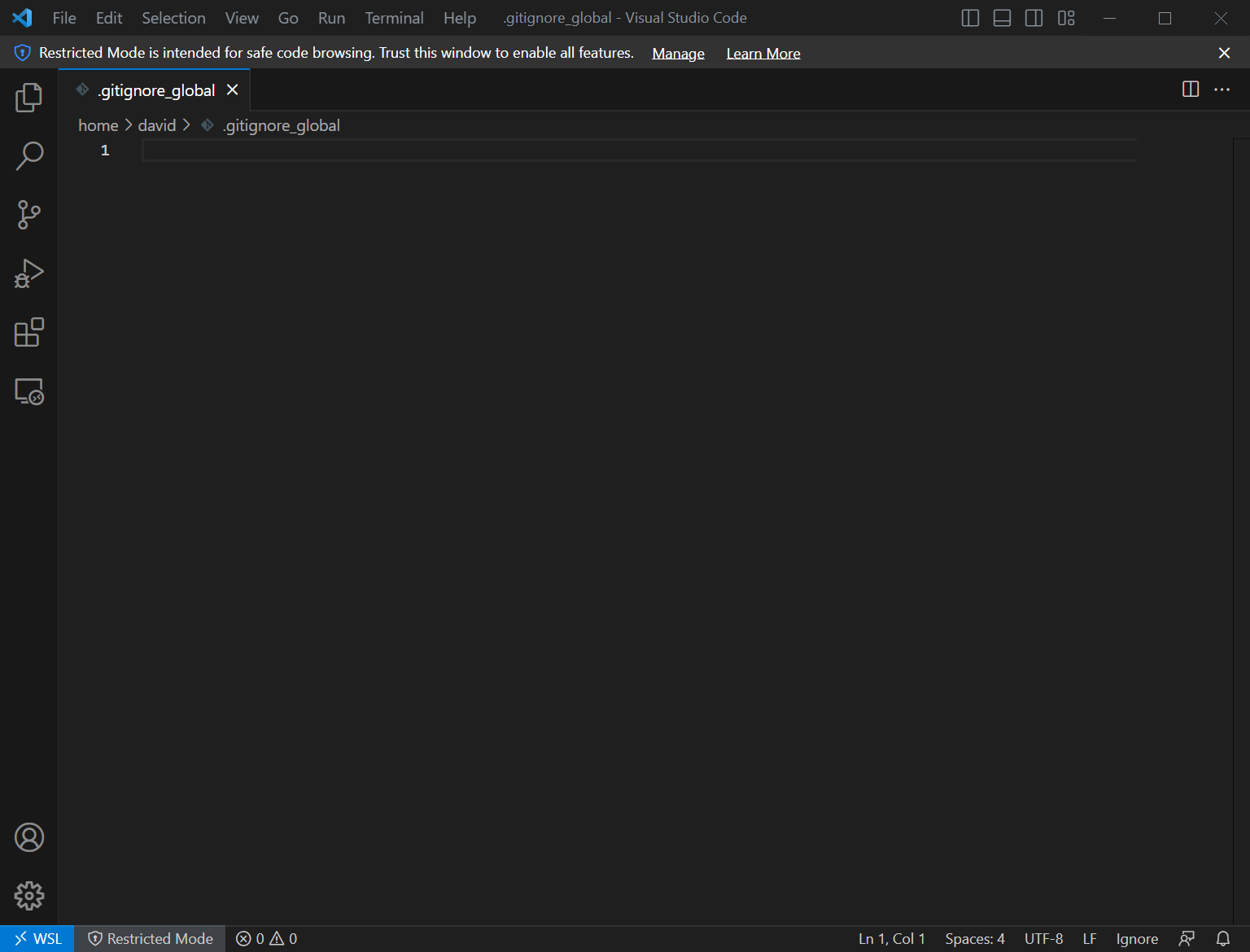
Task: Open more editor actions menu
Action: 1222,90
